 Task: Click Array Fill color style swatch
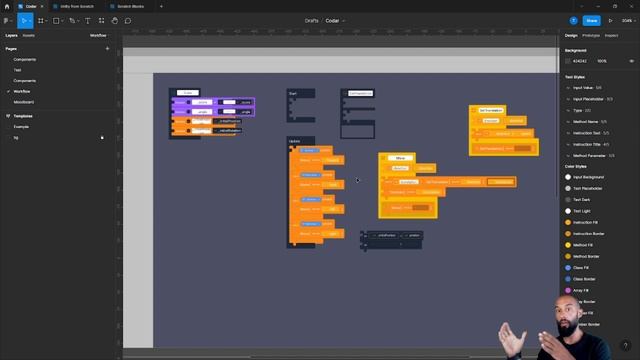point(568,291)
